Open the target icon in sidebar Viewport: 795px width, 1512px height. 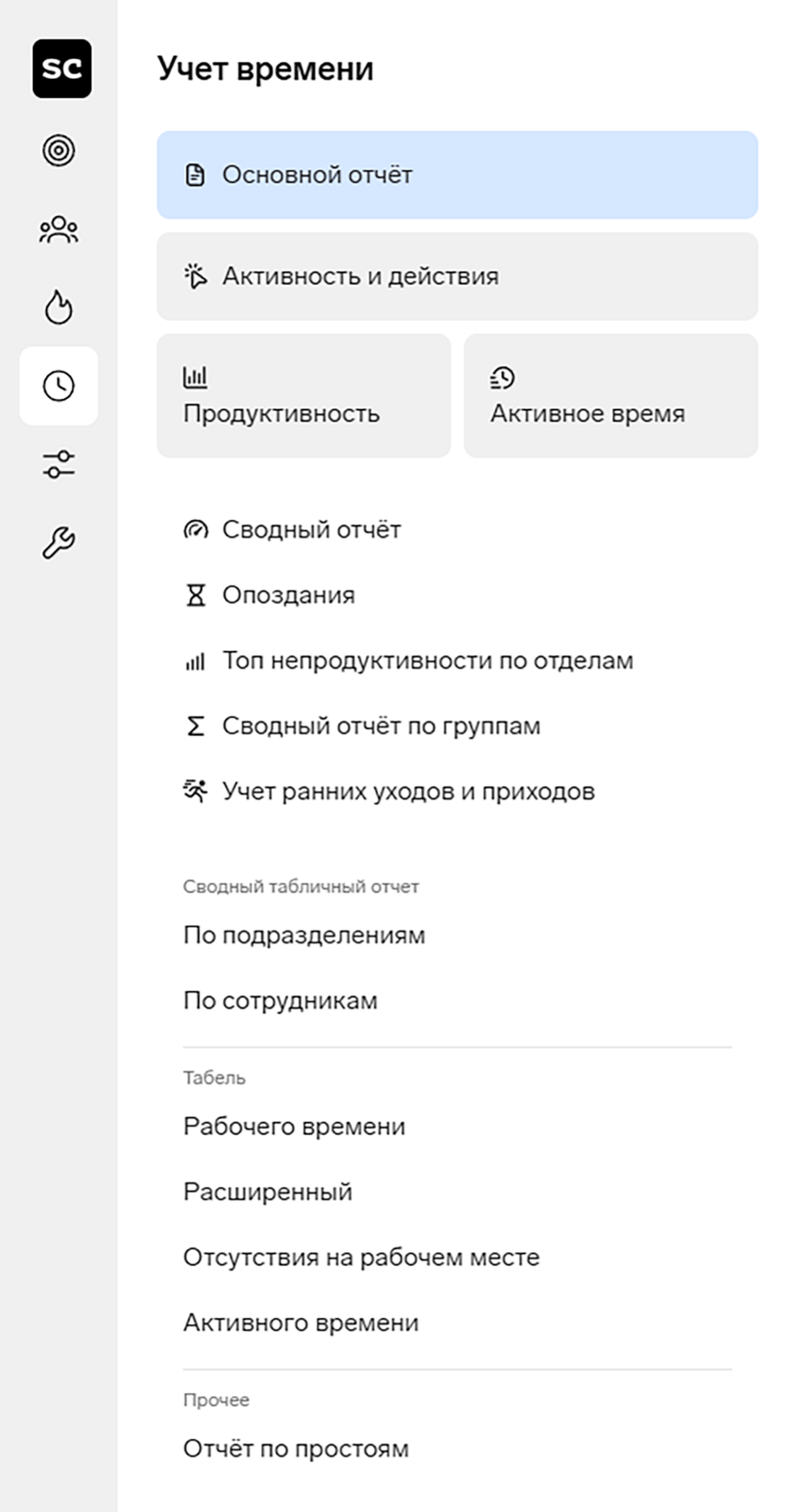point(59,150)
